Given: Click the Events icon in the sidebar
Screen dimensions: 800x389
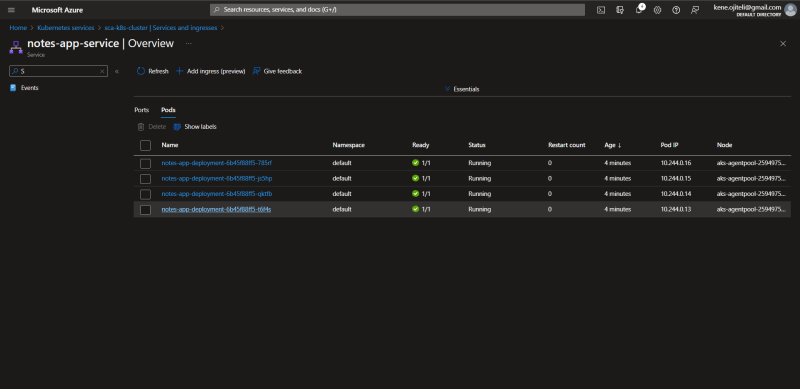Looking at the screenshot, I should coord(13,88).
